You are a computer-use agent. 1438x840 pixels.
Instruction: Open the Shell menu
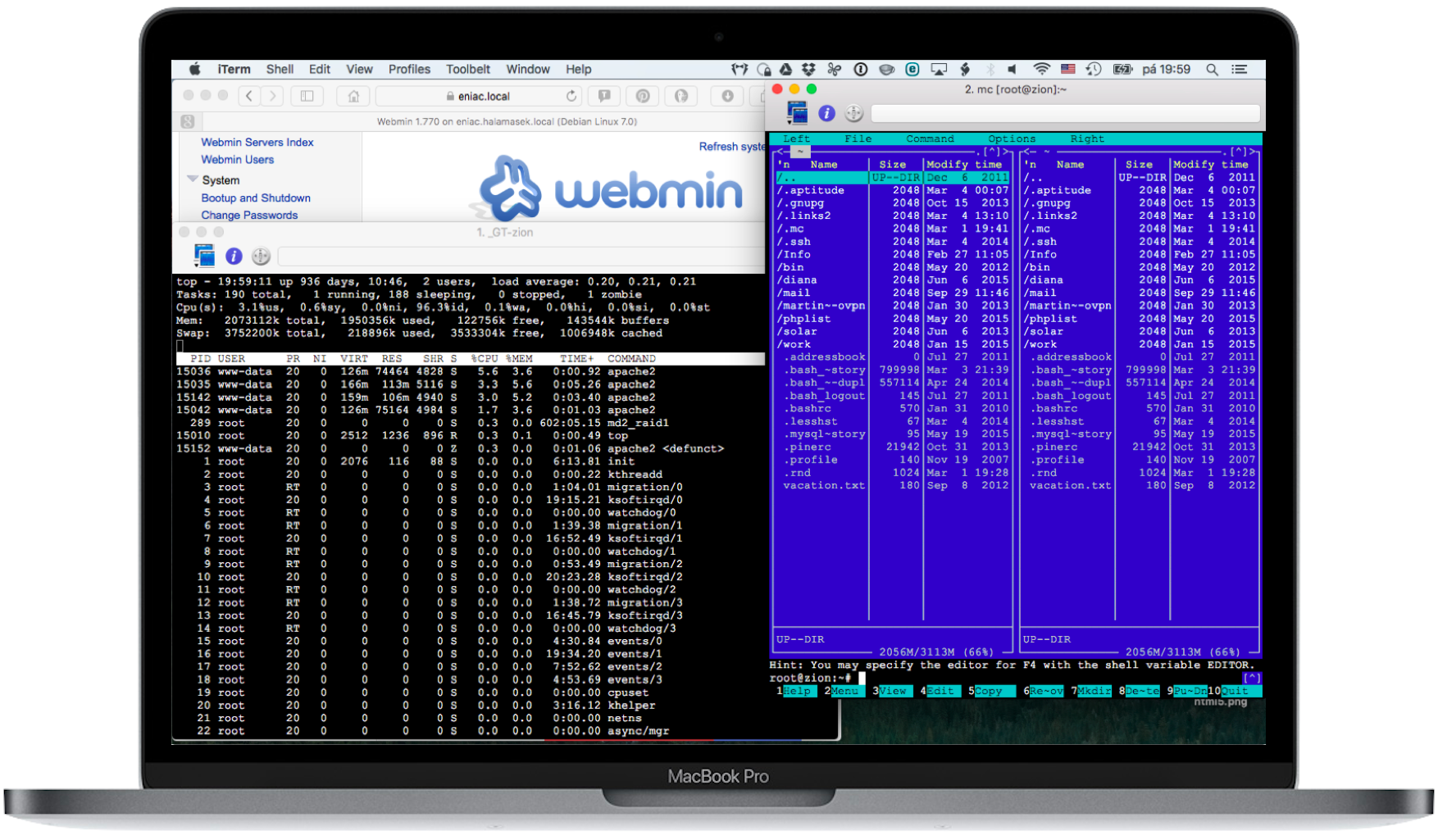click(x=280, y=70)
